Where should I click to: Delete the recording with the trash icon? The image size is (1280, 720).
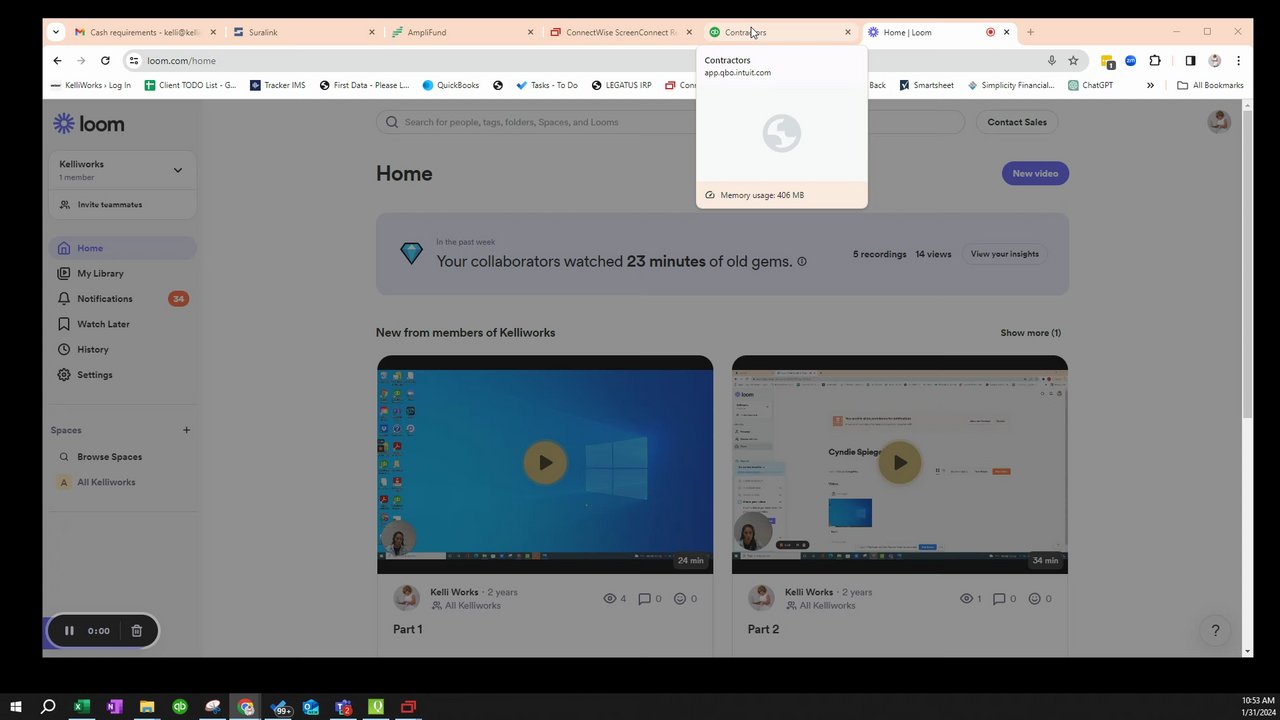137,631
